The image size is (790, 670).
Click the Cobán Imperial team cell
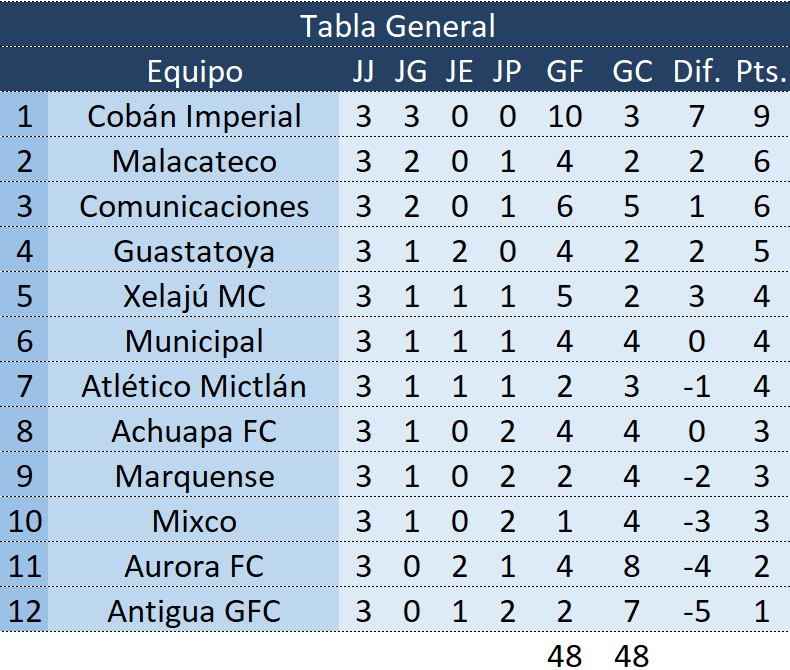click(194, 116)
